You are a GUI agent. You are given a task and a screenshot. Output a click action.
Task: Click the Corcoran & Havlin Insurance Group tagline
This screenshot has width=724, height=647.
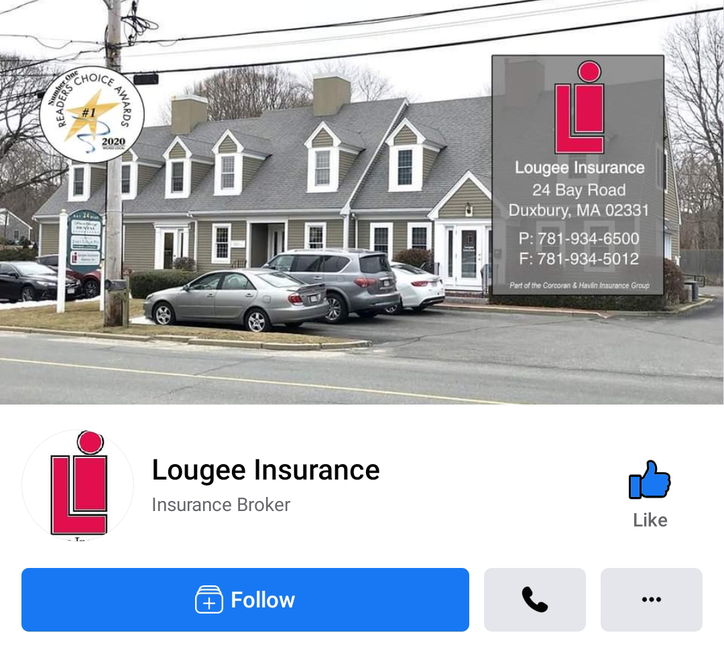click(x=579, y=285)
